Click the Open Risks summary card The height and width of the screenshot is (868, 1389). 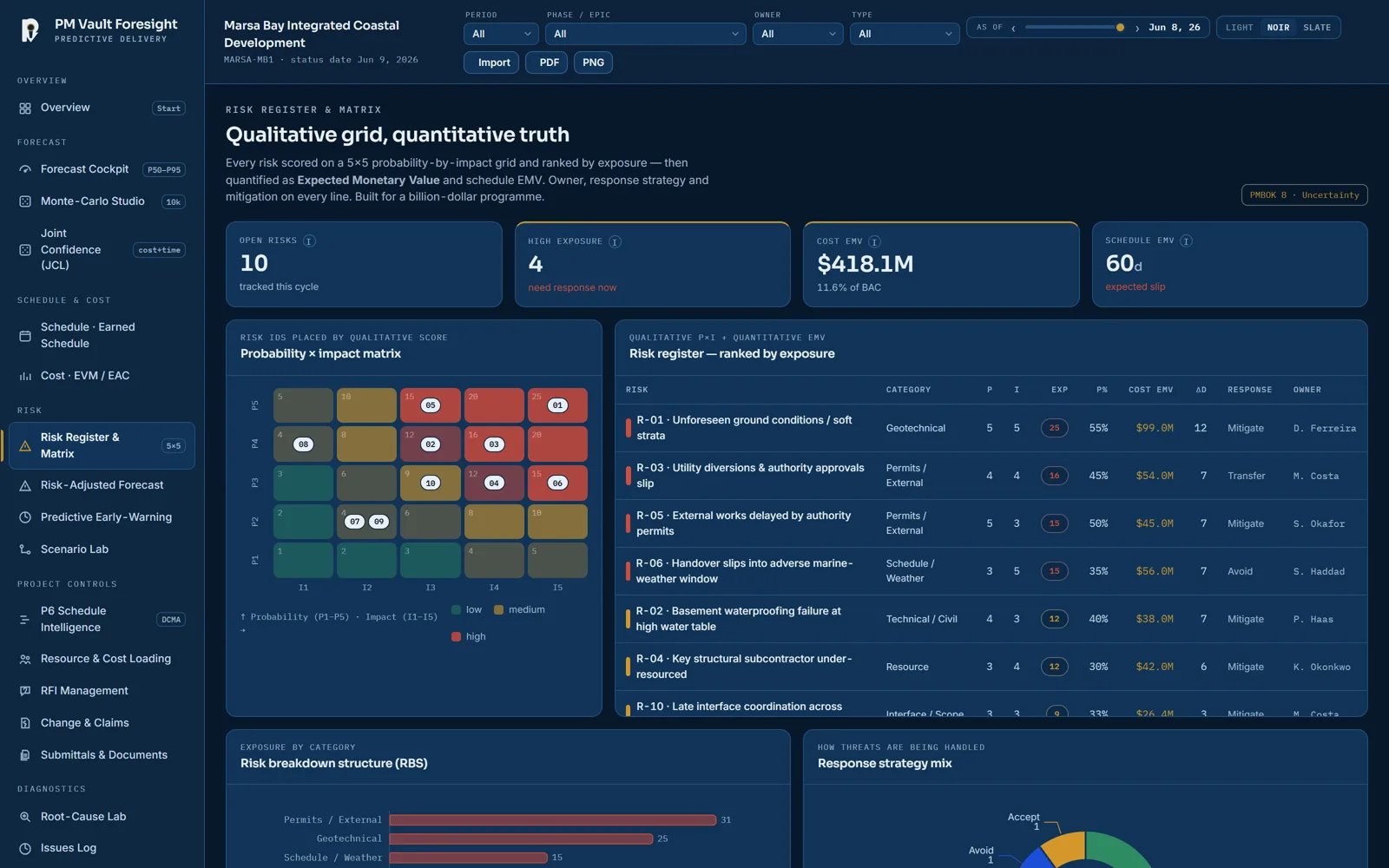(364, 265)
